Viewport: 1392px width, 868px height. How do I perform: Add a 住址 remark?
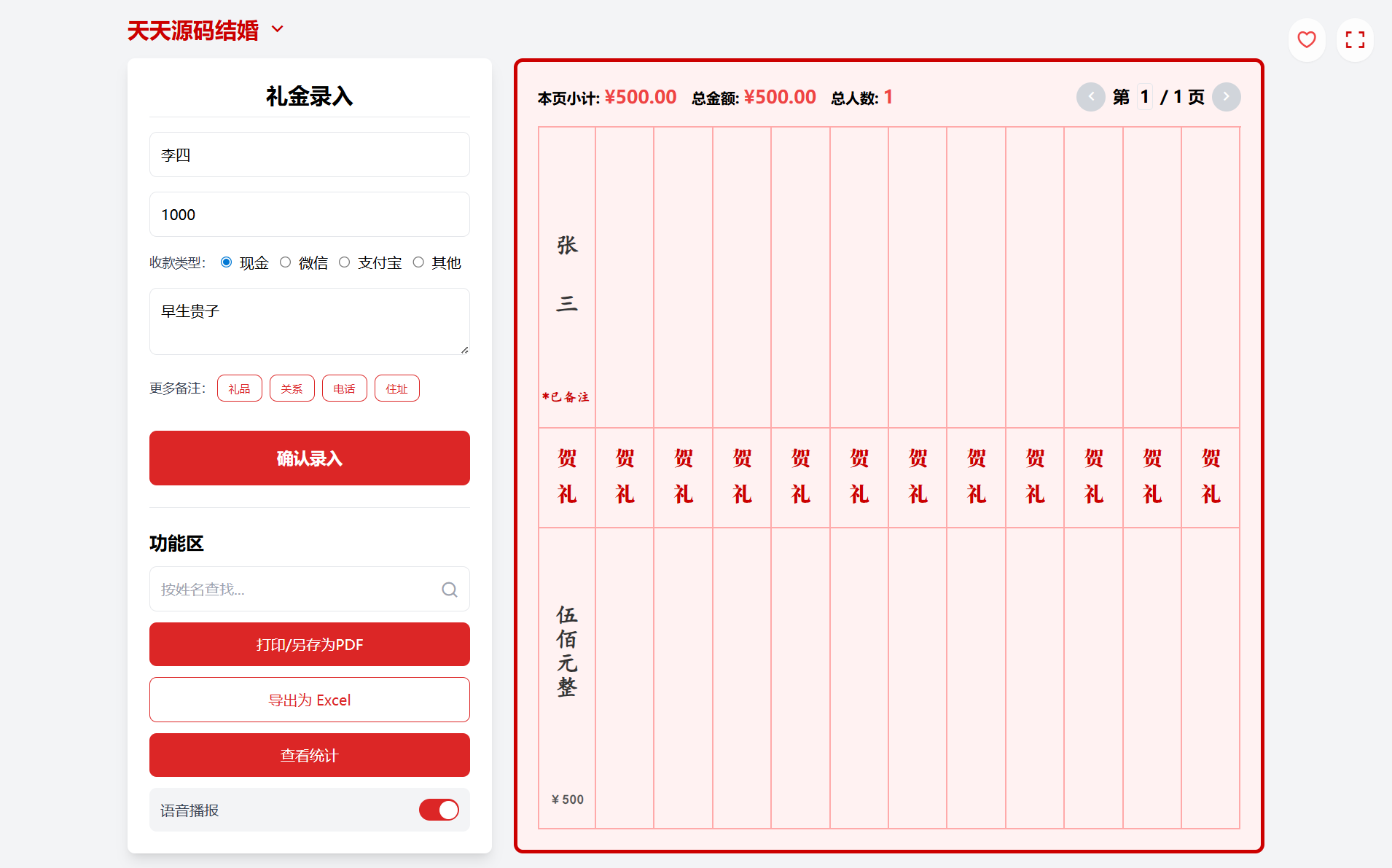pos(396,388)
